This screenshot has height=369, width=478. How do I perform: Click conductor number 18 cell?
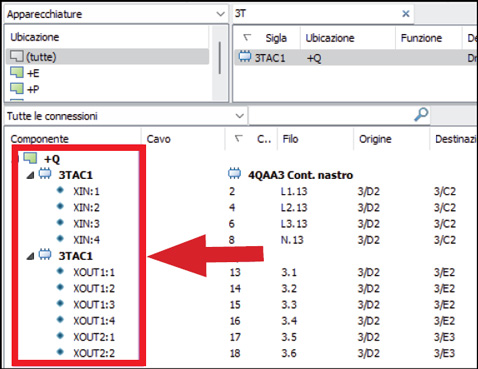click(235, 353)
